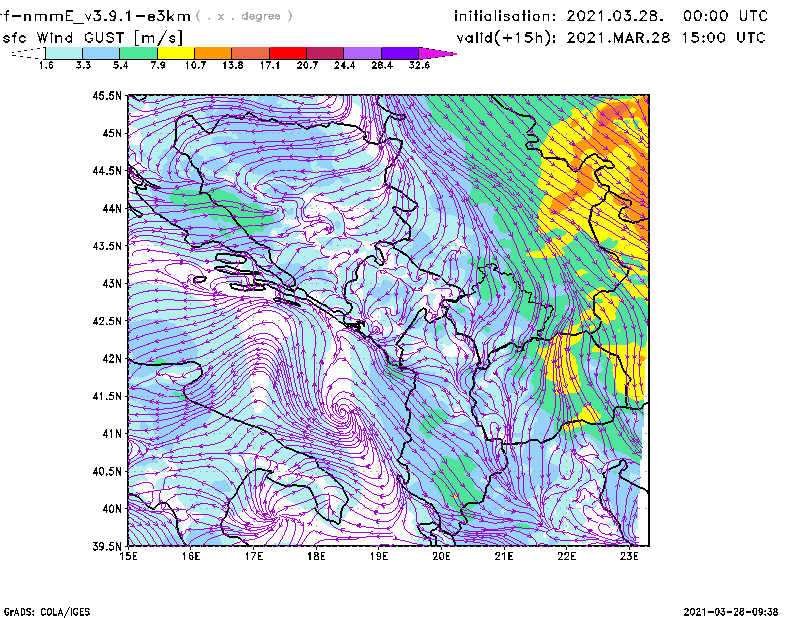Click the crimson legend swatch (20.7–24.4)

324,53
